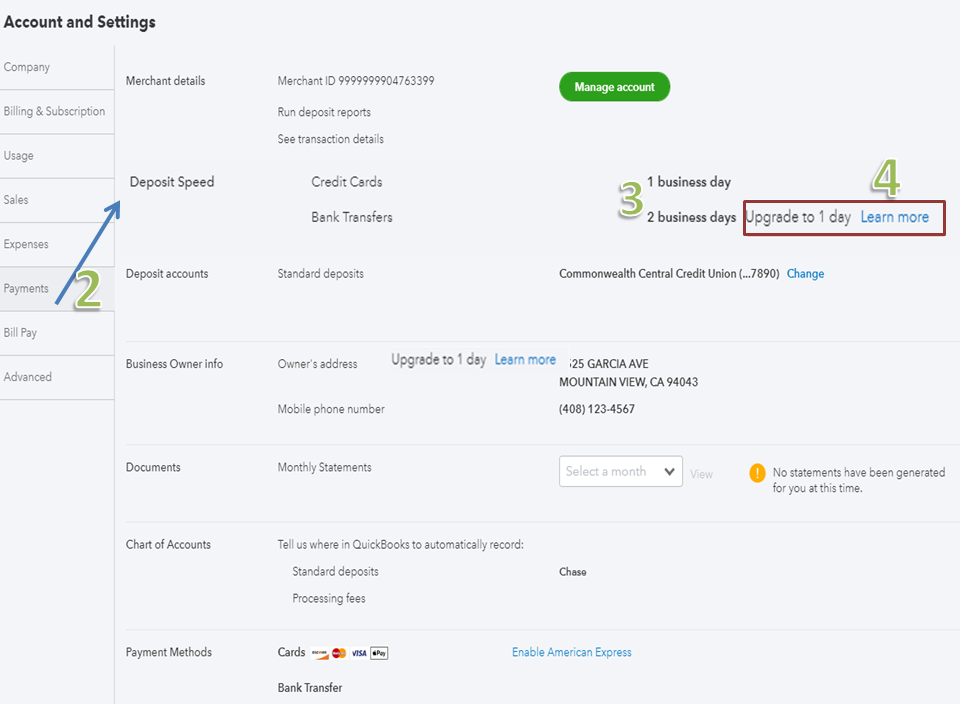Open the Usage tab

click(x=19, y=156)
